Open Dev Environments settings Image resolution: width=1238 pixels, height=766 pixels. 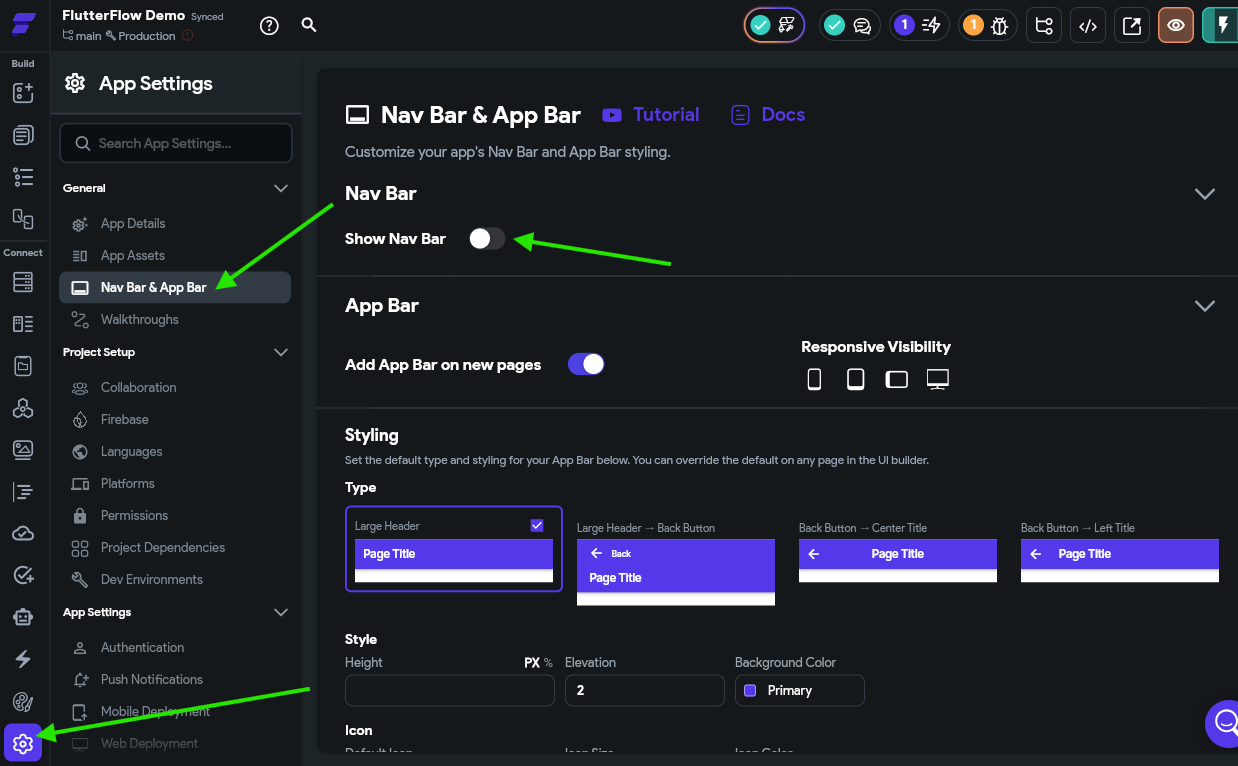[x=175, y=579]
